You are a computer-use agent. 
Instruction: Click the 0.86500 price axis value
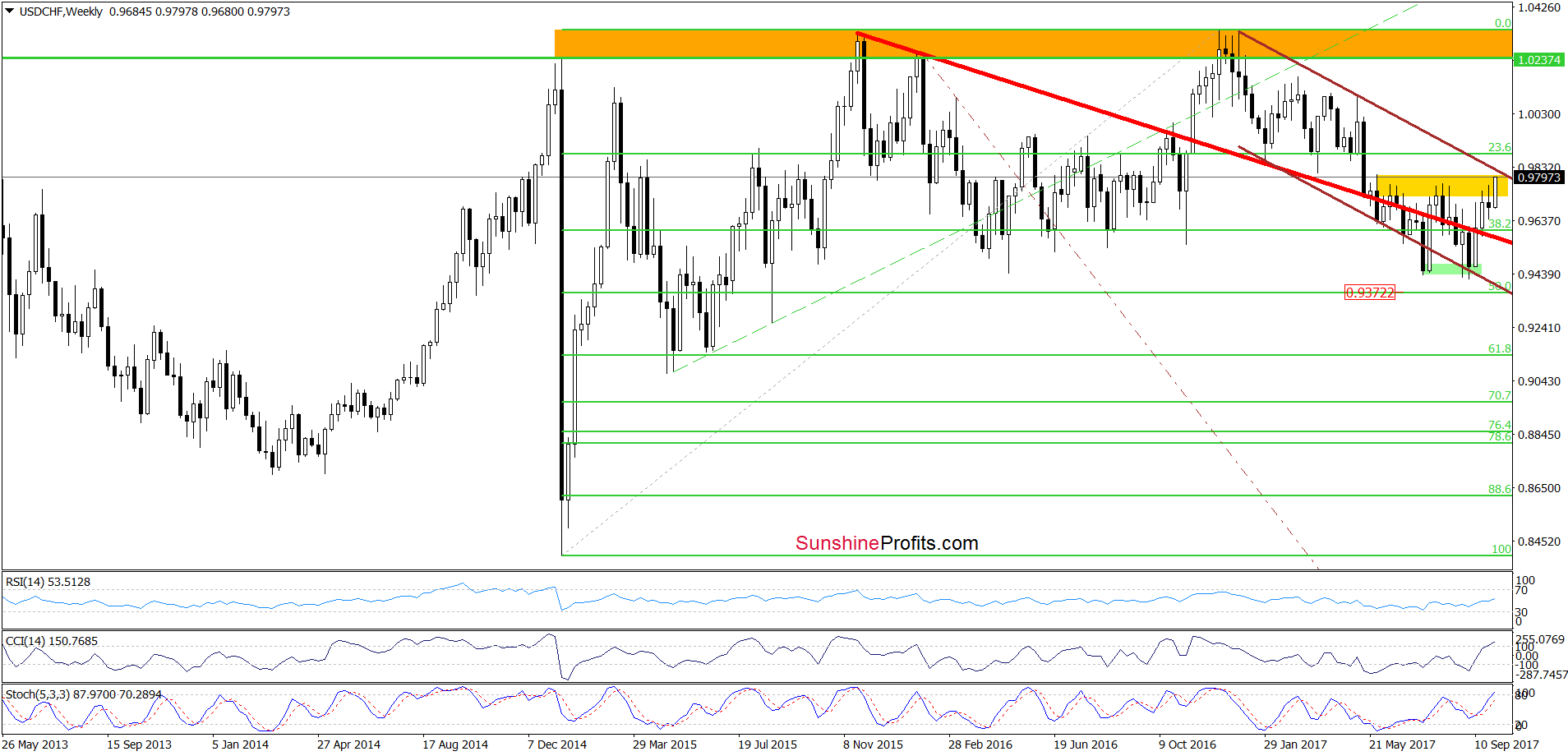pyautogui.click(x=1538, y=488)
